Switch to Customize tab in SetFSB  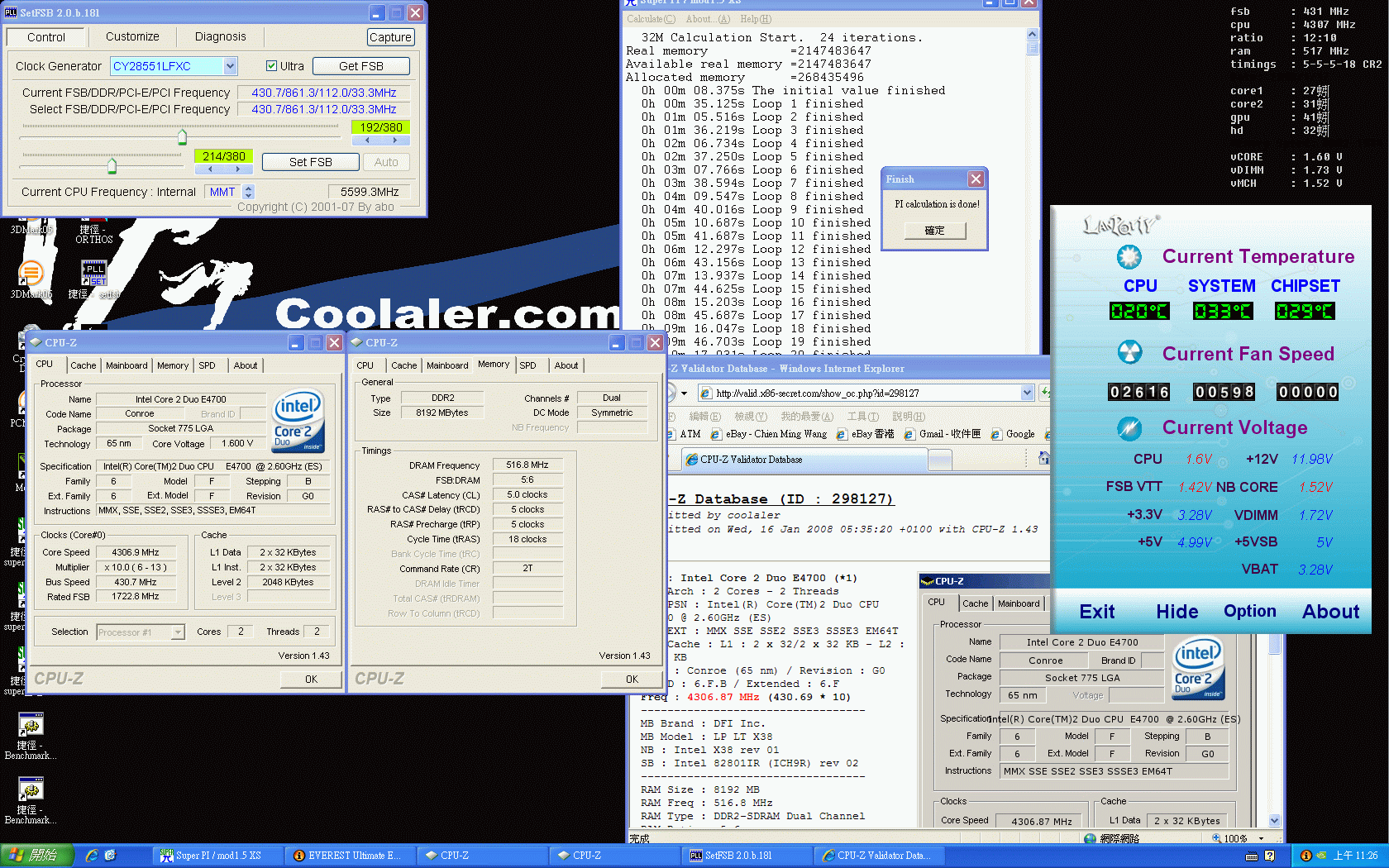click(x=132, y=36)
